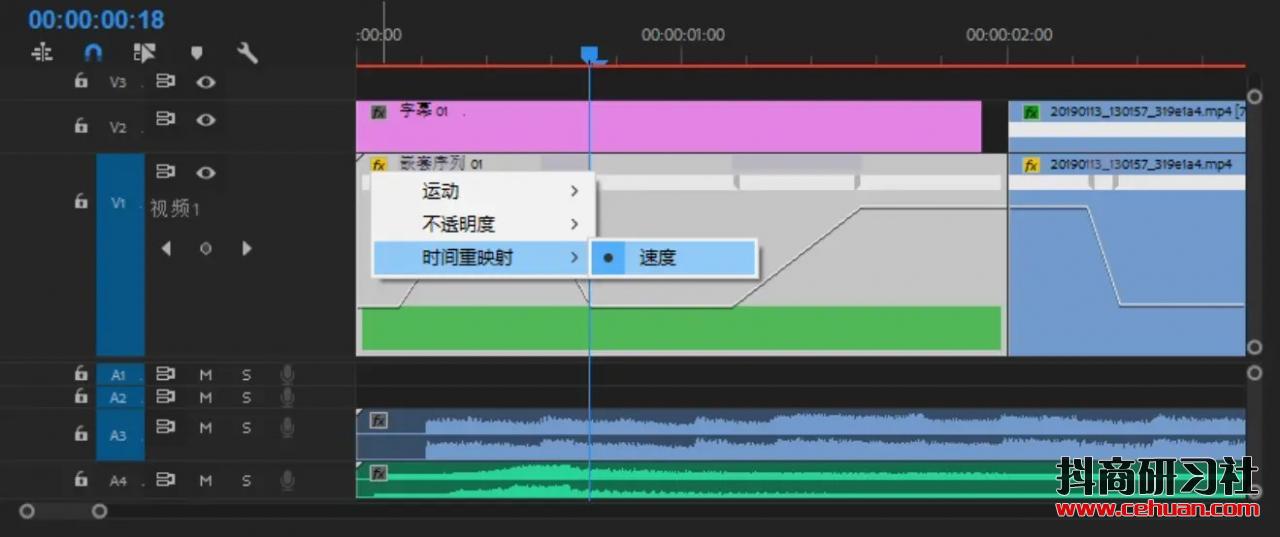The width and height of the screenshot is (1280, 537).
Task: Click the nest sequence insert icon
Action: tap(42, 52)
